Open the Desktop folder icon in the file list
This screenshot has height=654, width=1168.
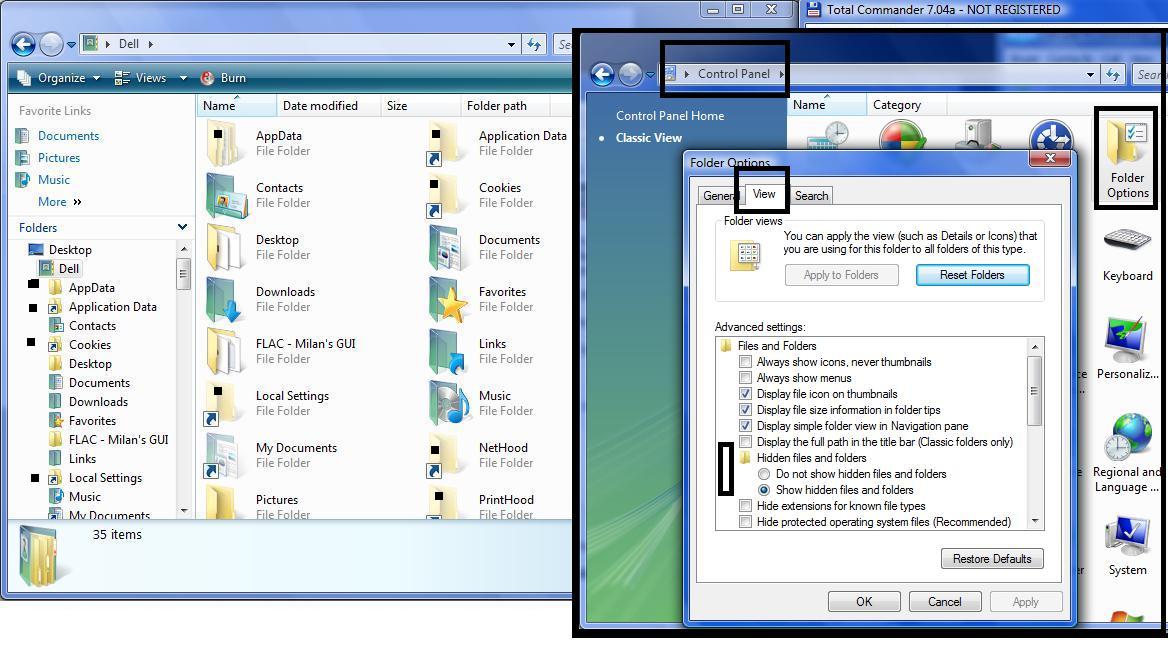pyautogui.click(x=225, y=247)
